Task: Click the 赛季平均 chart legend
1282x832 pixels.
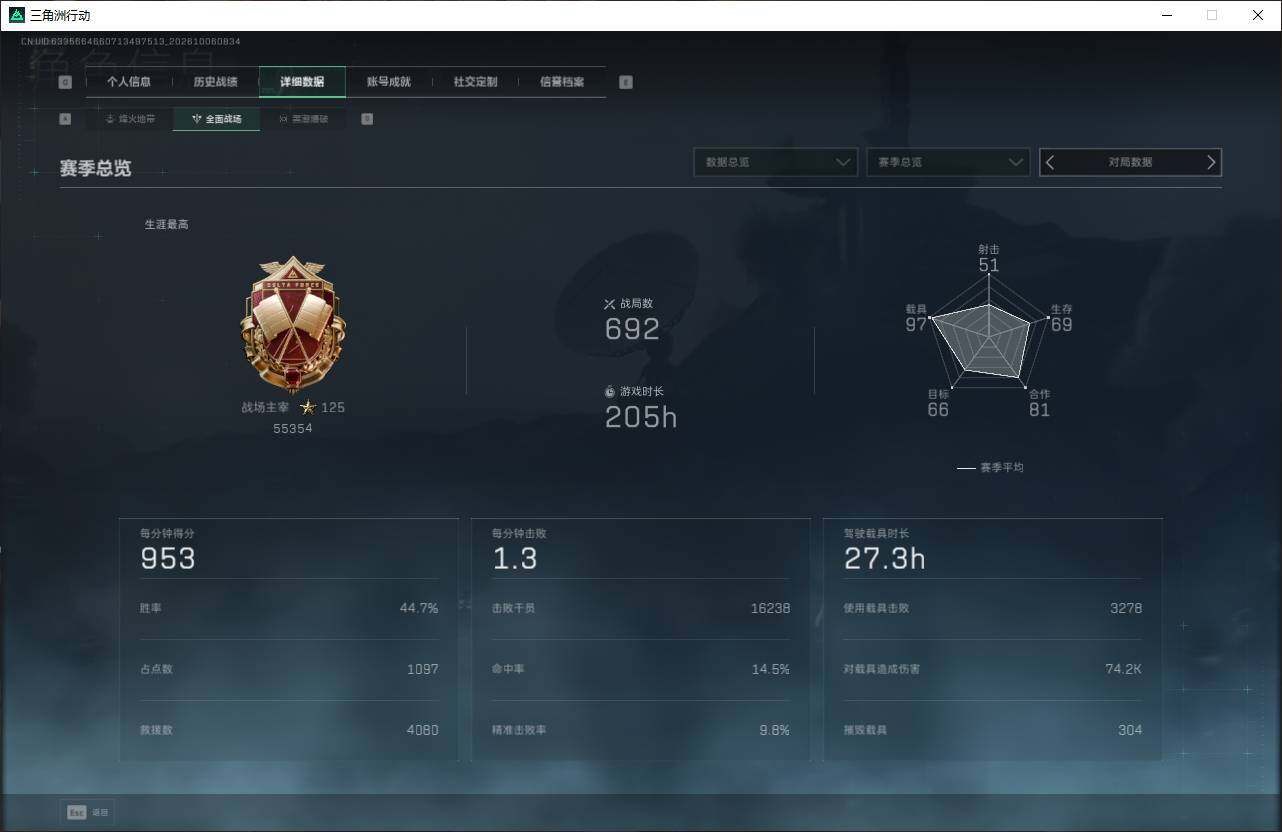Action: click(x=990, y=468)
